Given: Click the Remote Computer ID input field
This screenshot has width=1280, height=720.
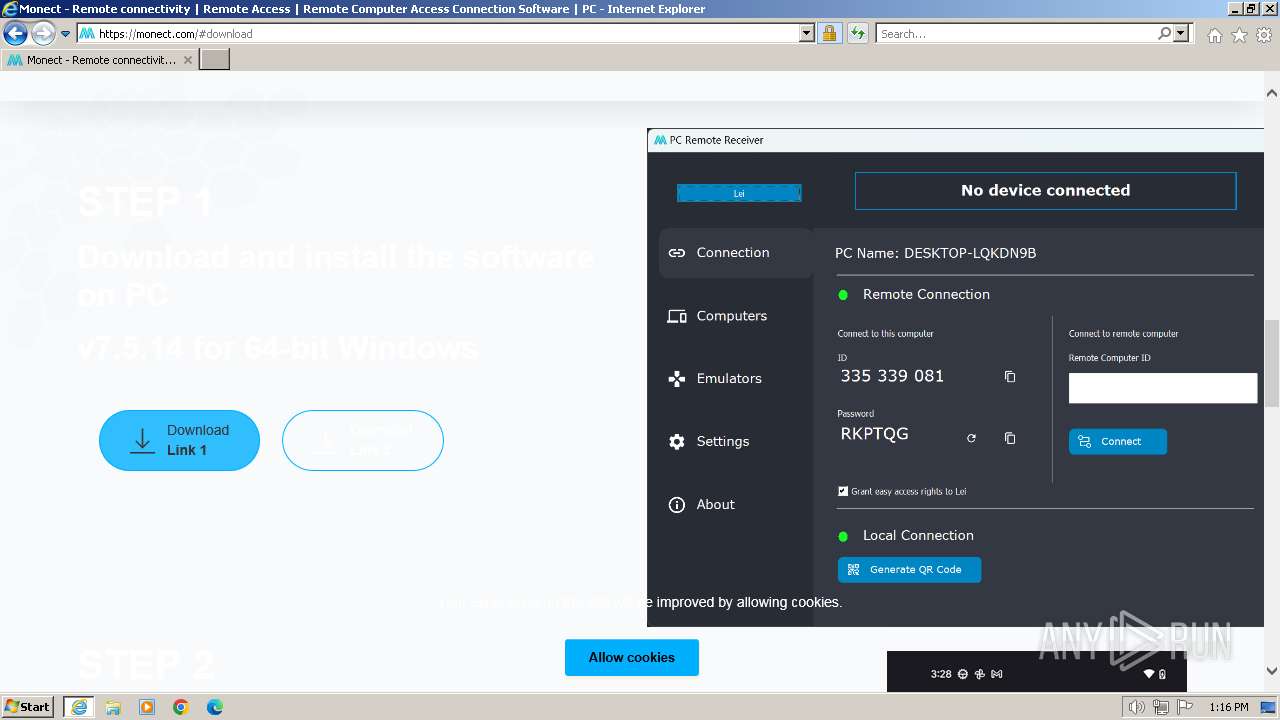Looking at the screenshot, I should pos(1163,388).
